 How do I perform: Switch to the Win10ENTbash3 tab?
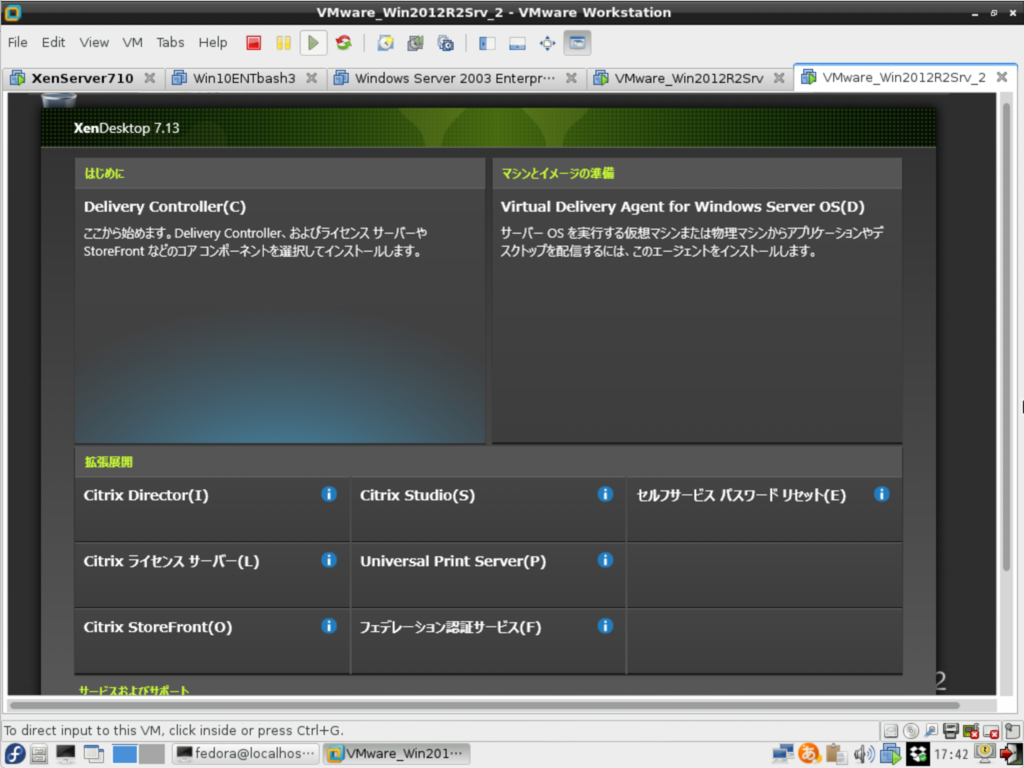pos(244,78)
